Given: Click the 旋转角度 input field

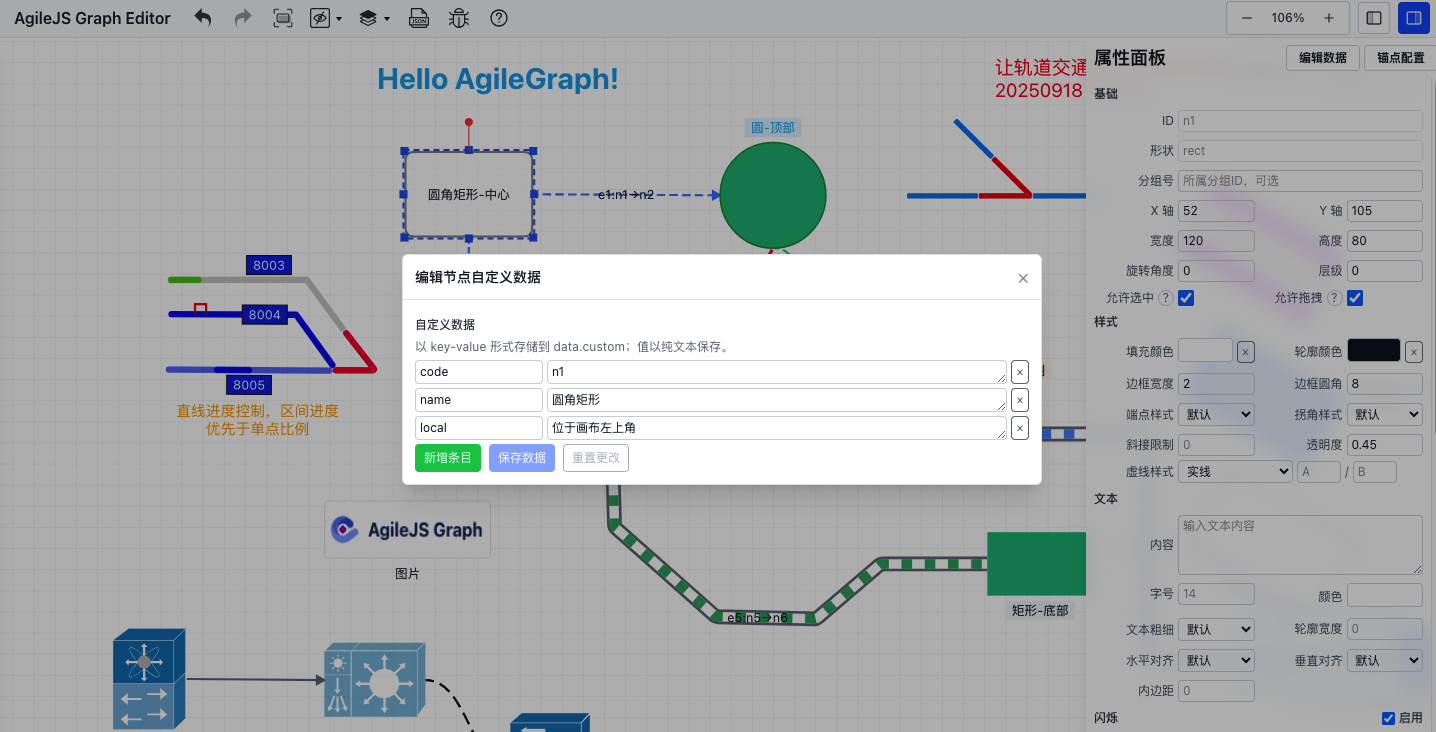Looking at the screenshot, I should (1216, 271).
